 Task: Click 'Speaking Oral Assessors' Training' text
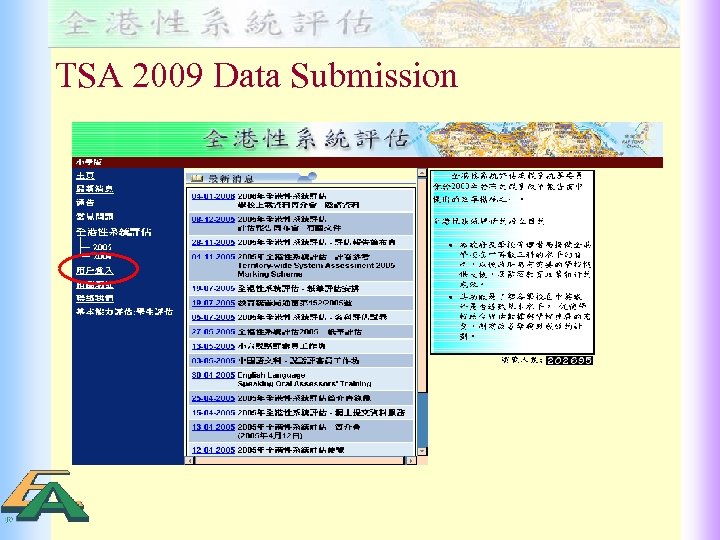pyautogui.click(x=304, y=383)
